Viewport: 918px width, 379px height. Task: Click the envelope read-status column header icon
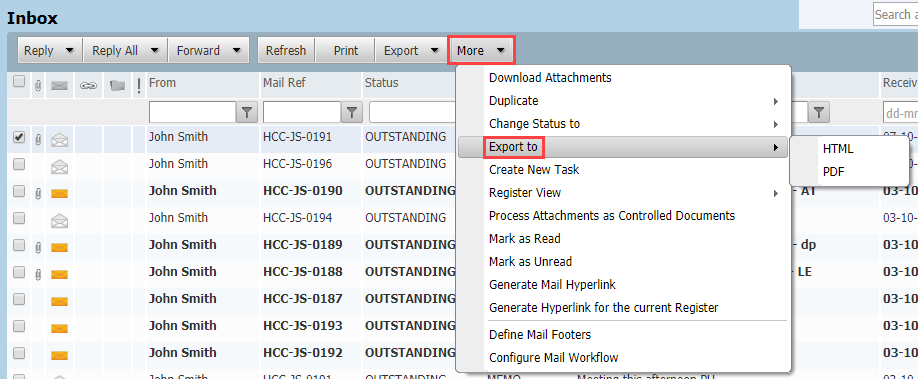(x=59, y=86)
